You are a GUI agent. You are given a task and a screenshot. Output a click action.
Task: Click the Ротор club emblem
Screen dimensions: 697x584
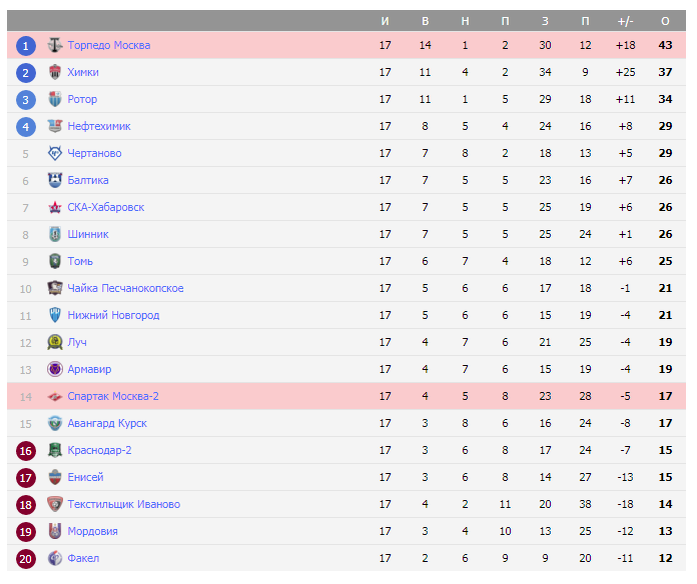[55, 99]
